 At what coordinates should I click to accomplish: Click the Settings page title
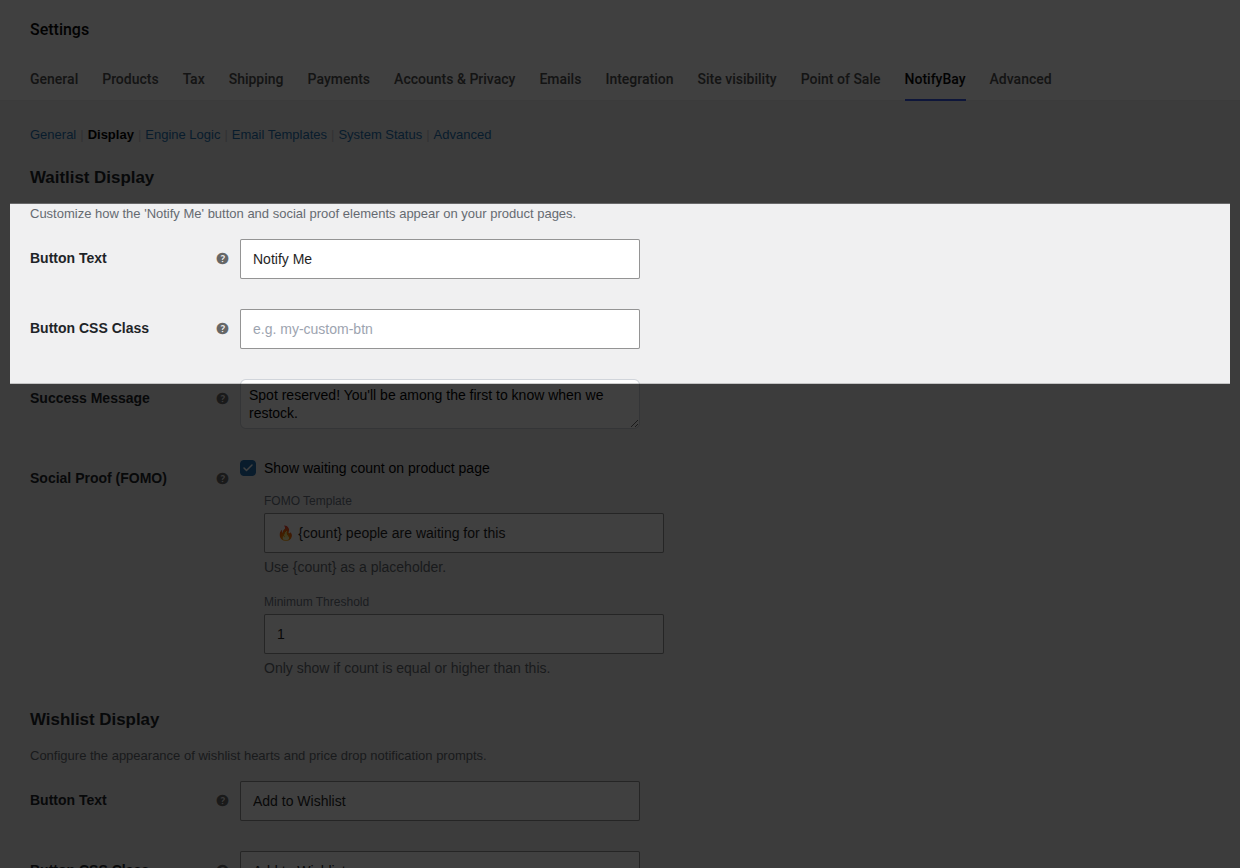[x=60, y=30]
